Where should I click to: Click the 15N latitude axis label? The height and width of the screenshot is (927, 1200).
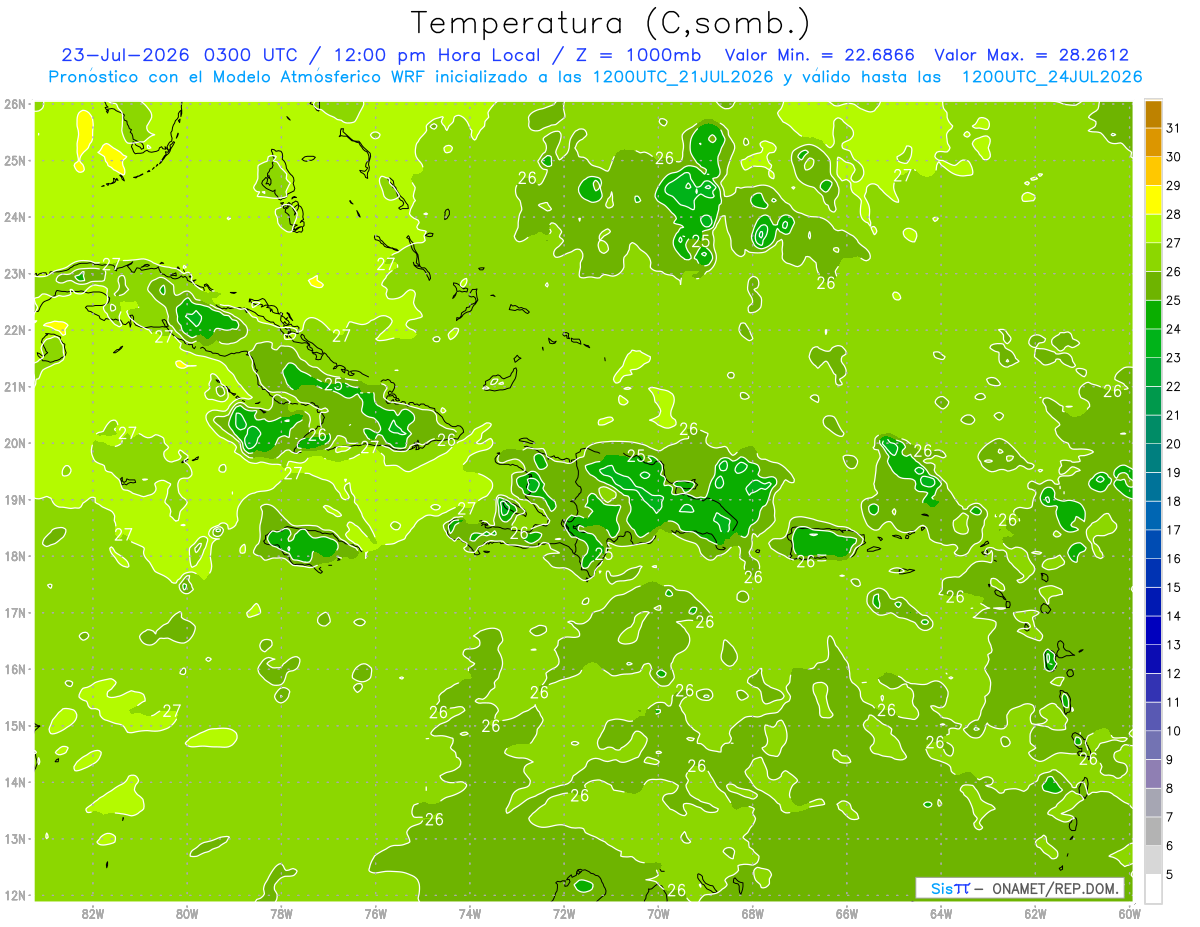[x=14, y=725]
